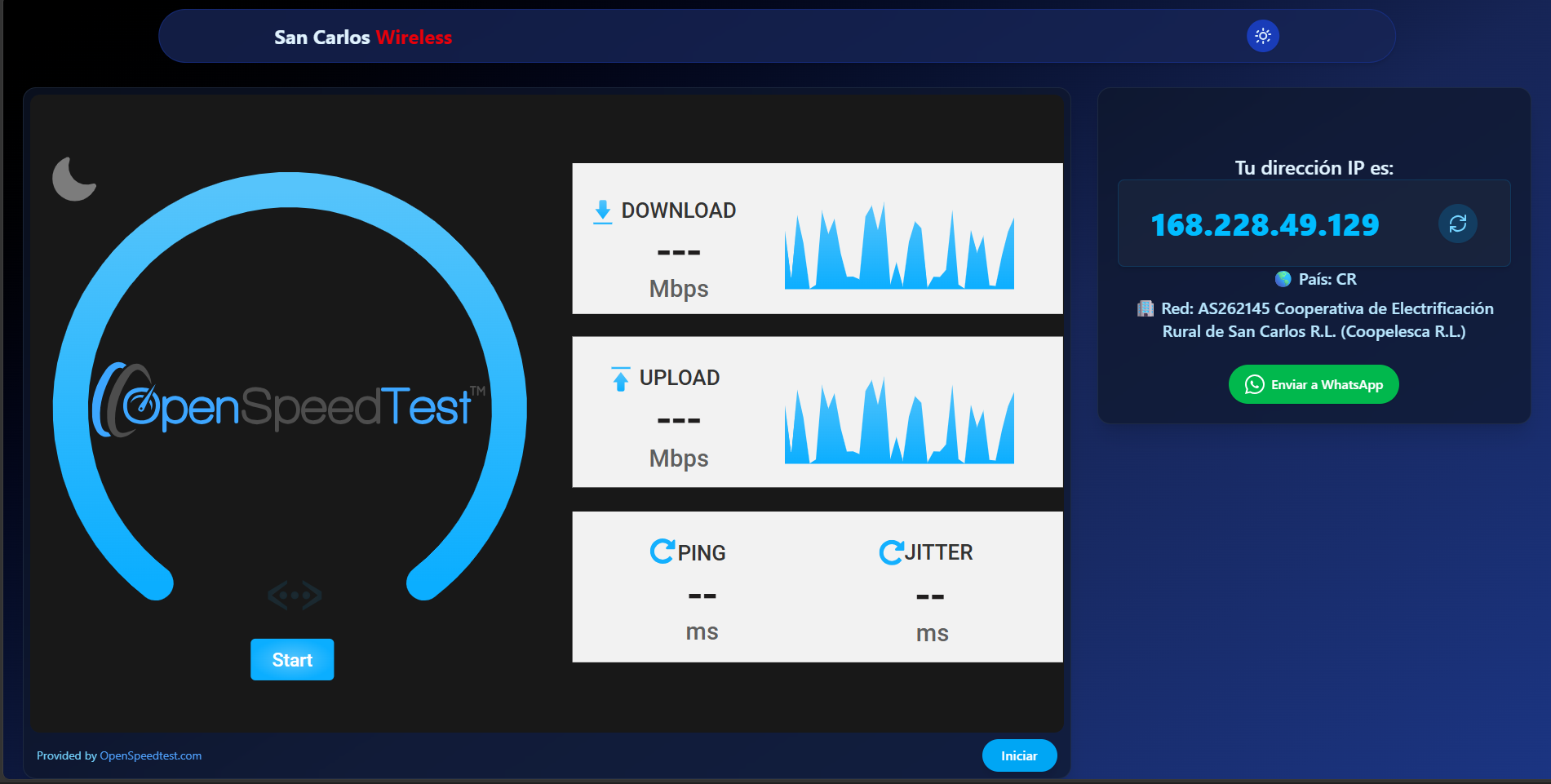Click the upload arrow icon
The image size is (1551, 784).
620,379
